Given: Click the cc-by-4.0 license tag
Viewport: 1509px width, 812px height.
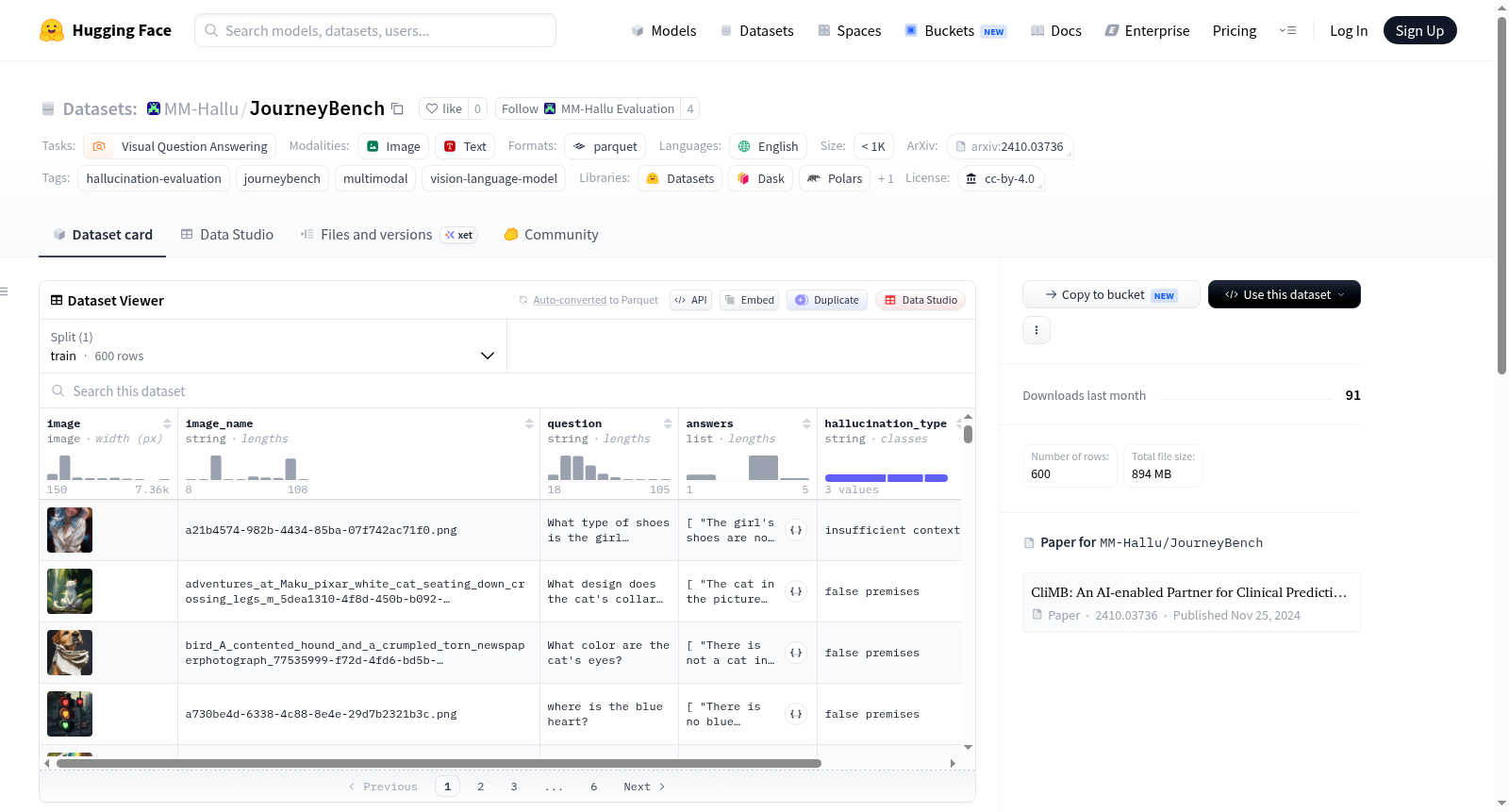Looking at the screenshot, I should 1001,178.
